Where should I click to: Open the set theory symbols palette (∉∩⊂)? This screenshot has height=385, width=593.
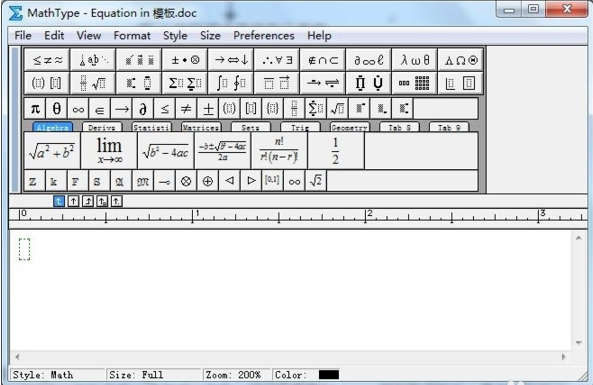pos(323,60)
